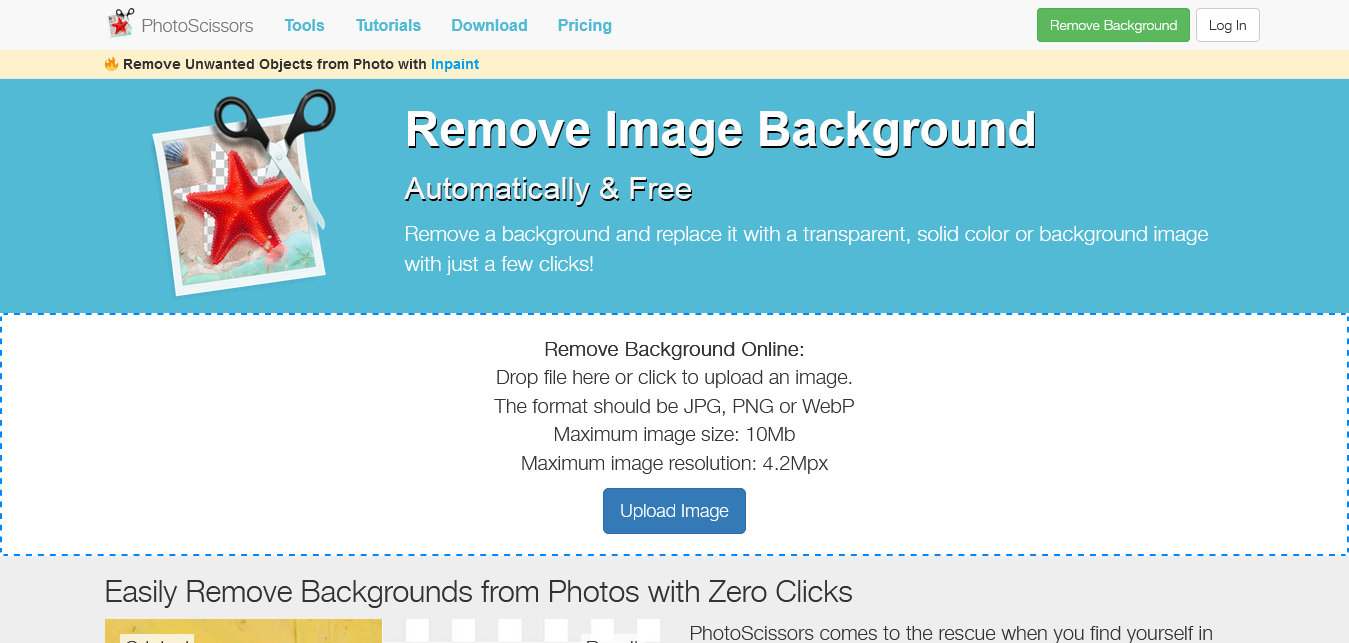Follow the Inpaint link

[x=455, y=64]
